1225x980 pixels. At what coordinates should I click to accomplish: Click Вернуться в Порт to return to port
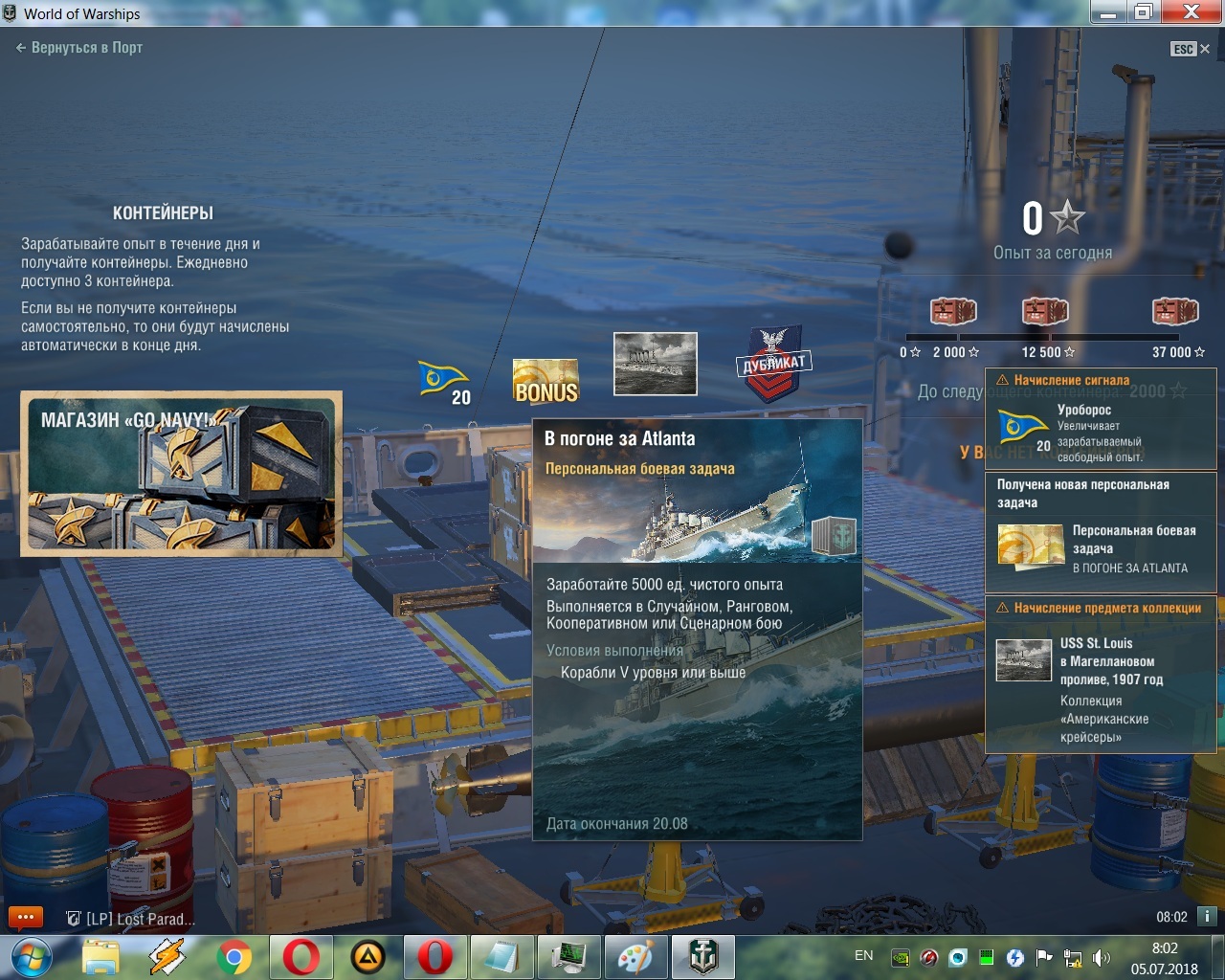coord(79,48)
